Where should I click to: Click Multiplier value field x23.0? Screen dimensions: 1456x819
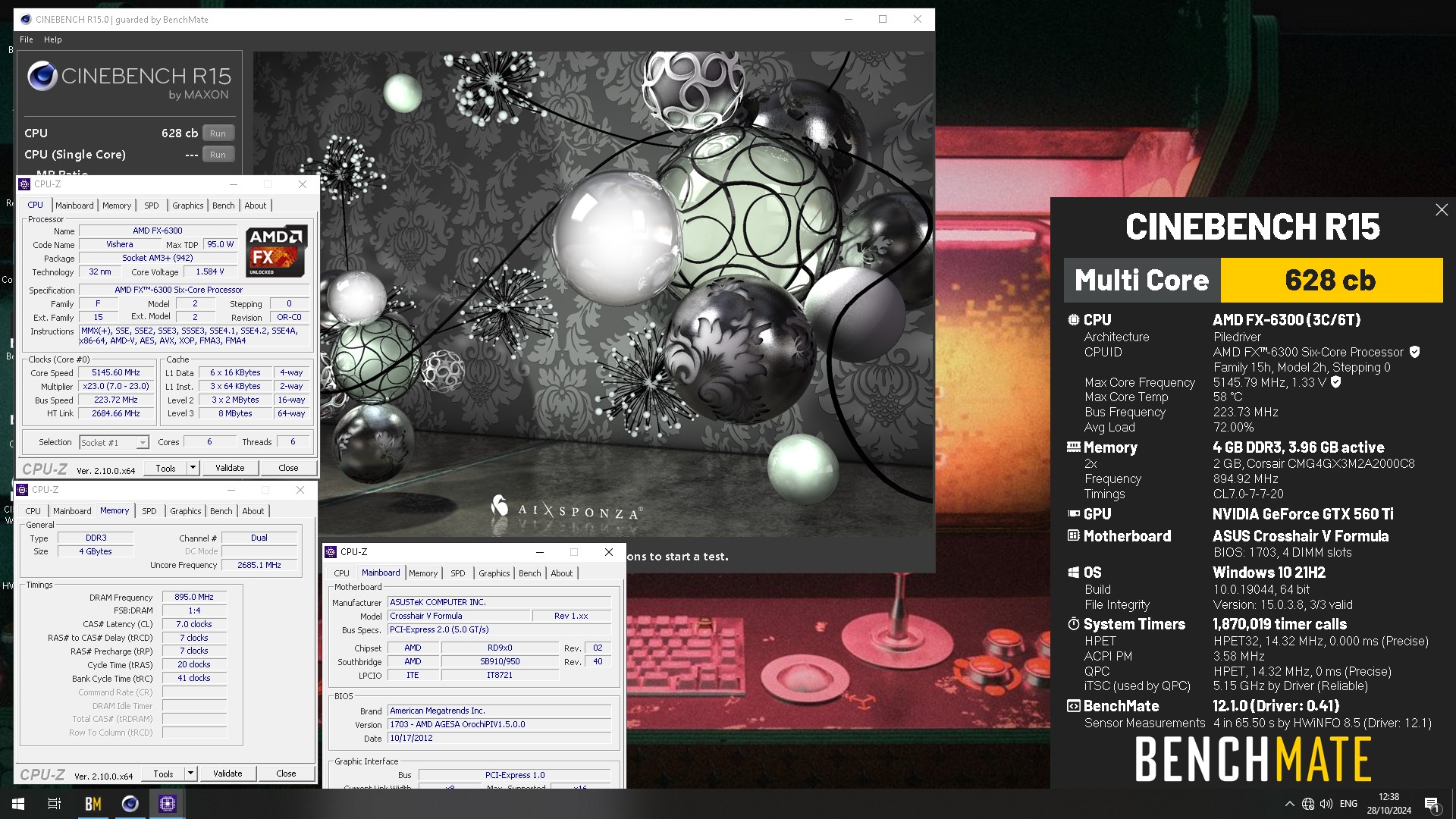[116, 386]
